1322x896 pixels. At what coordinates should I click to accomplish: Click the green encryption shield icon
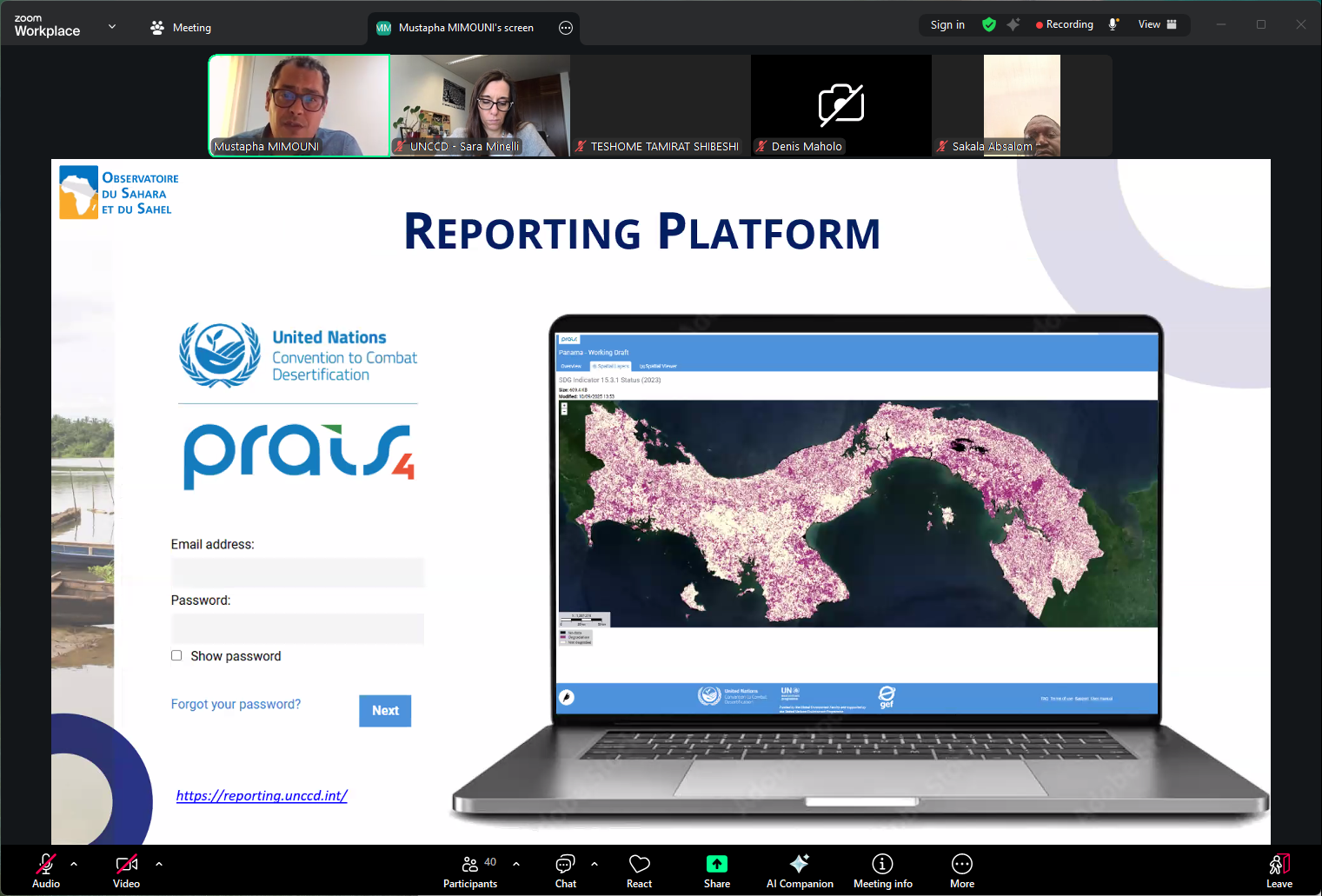coord(988,24)
